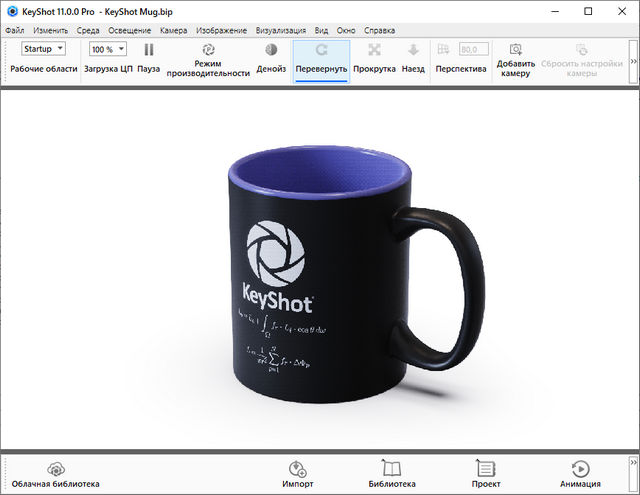Open the Освещение menu
The height and width of the screenshot is (495, 640).
[x=129, y=31]
